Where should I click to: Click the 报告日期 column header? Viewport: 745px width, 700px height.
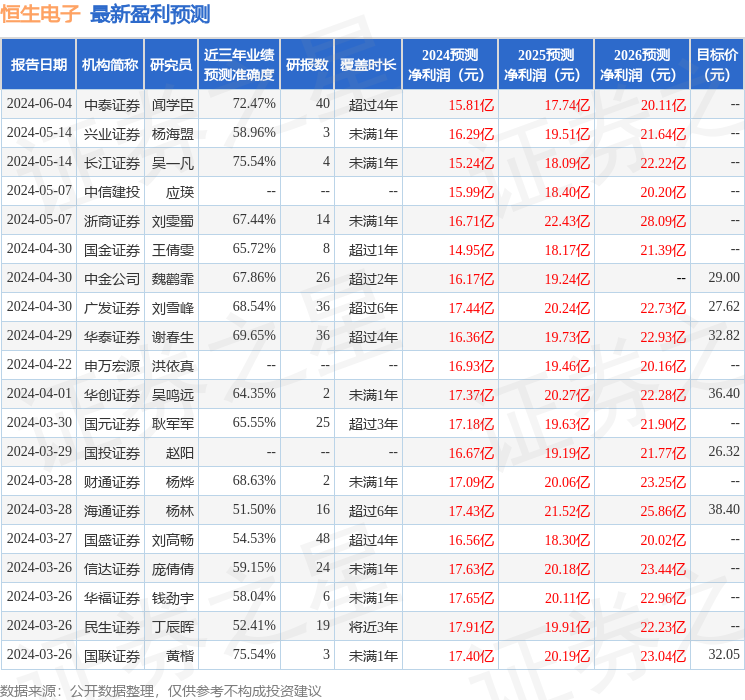pyautogui.click(x=38, y=65)
